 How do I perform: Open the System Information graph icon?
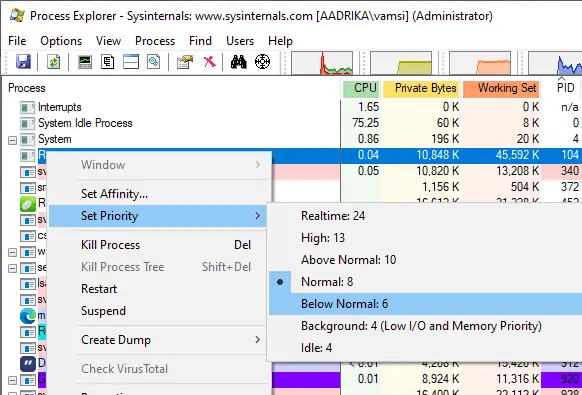tap(85, 62)
